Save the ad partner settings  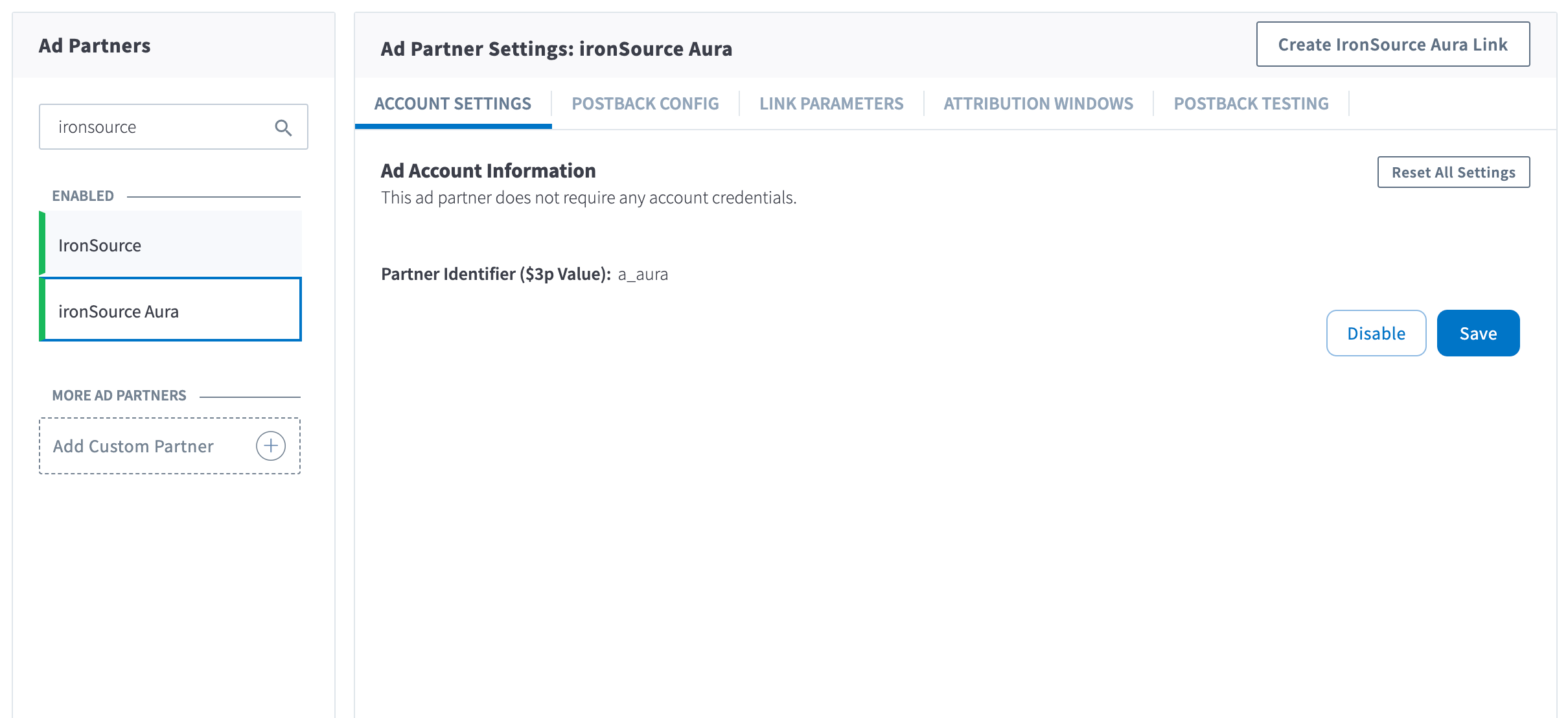(1477, 333)
